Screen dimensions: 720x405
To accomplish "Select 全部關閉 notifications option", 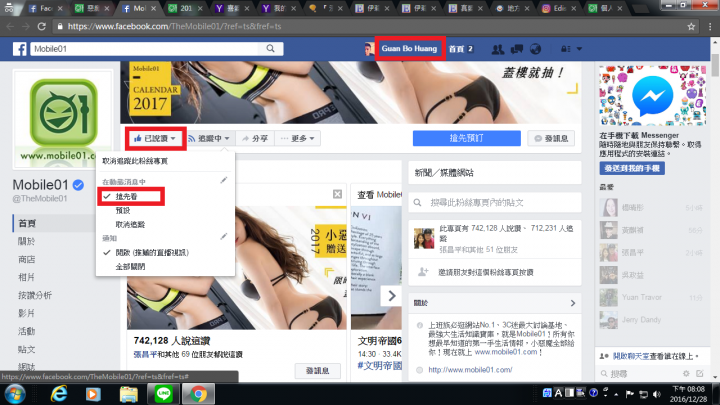I will coord(130,267).
